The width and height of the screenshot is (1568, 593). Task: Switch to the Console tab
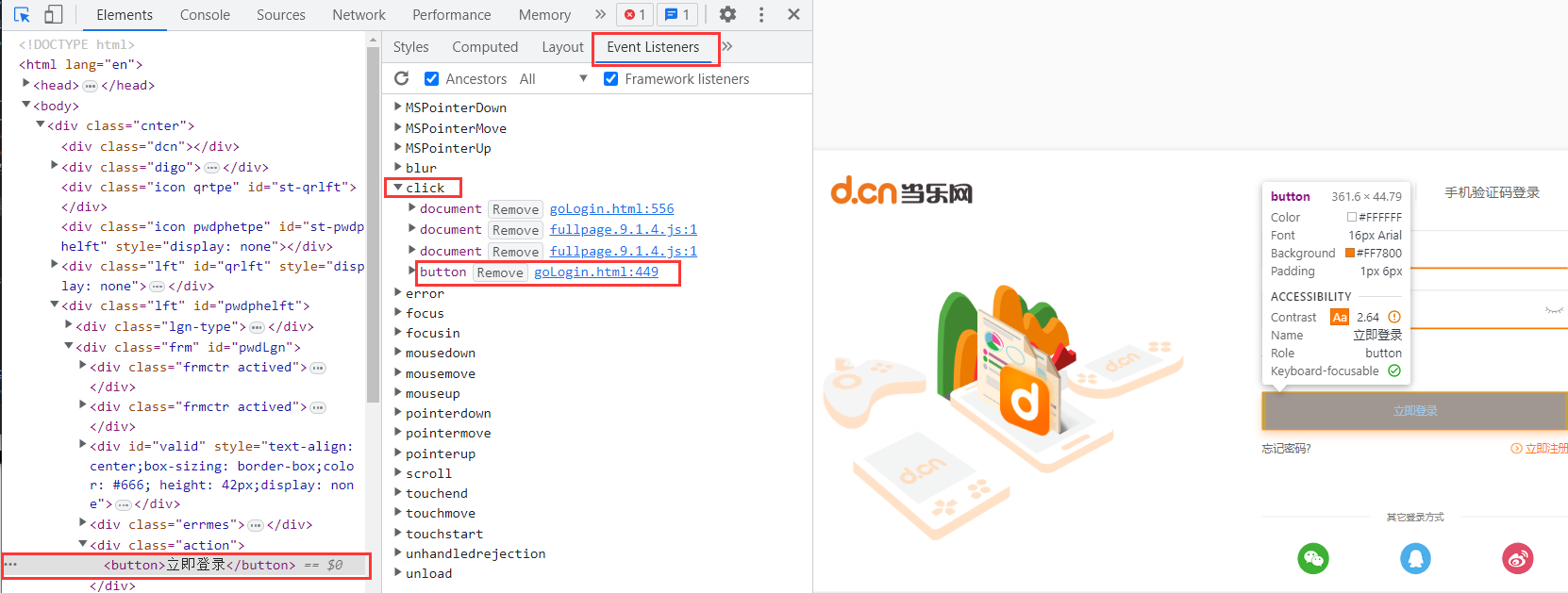(205, 15)
